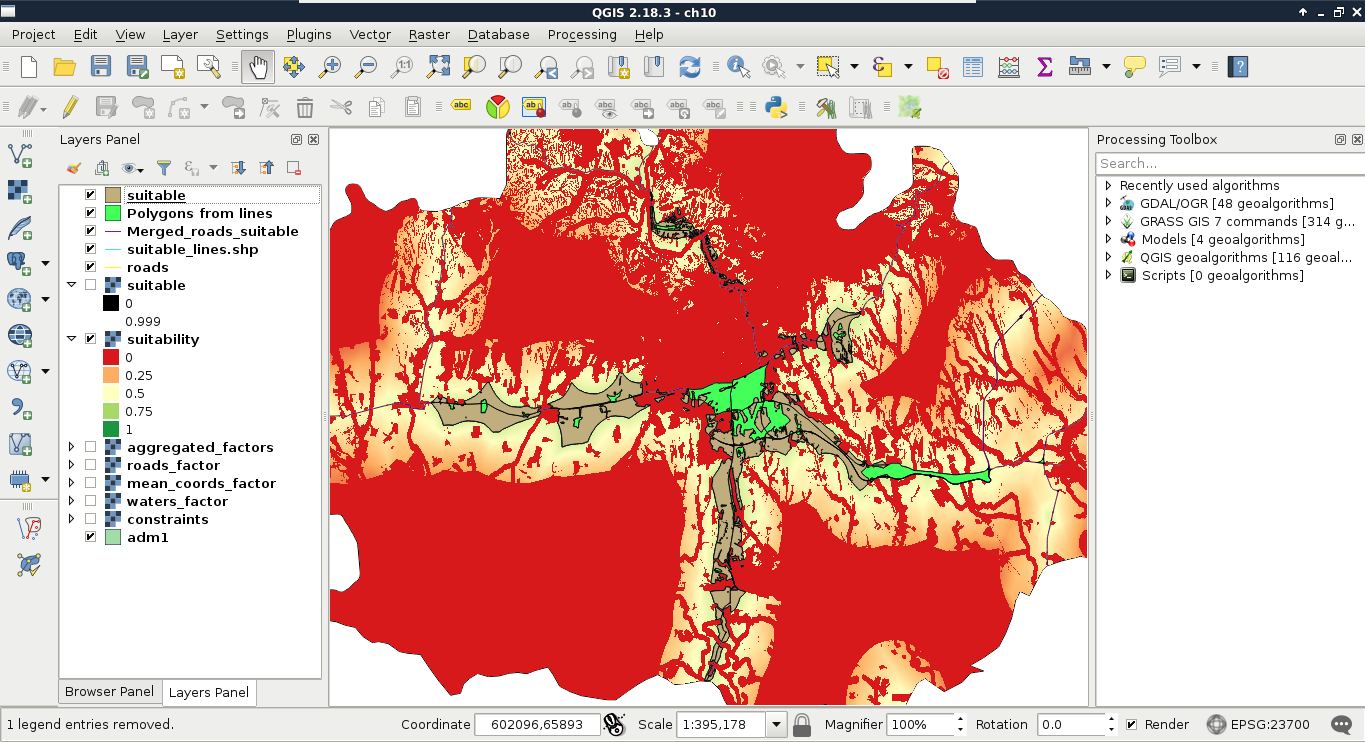The image size is (1365, 742).
Task: Expand the roads_factor layer legend
Action: (x=71, y=465)
